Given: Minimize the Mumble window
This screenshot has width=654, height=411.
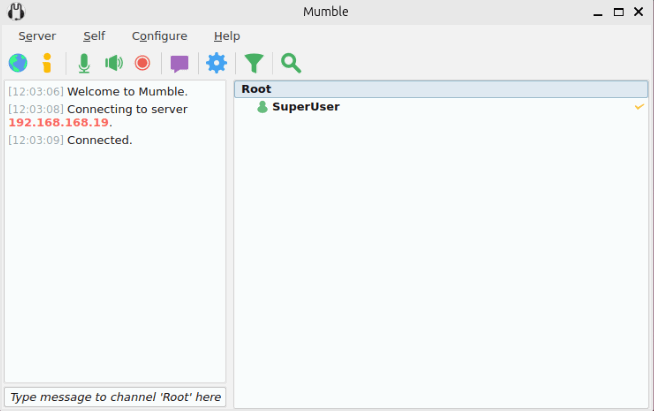Looking at the screenshot, I should pos(598,13).
